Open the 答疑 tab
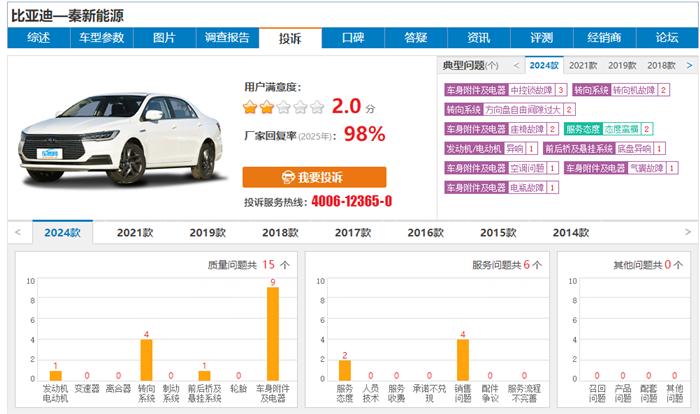700x414 pixels. click(416, 38)
